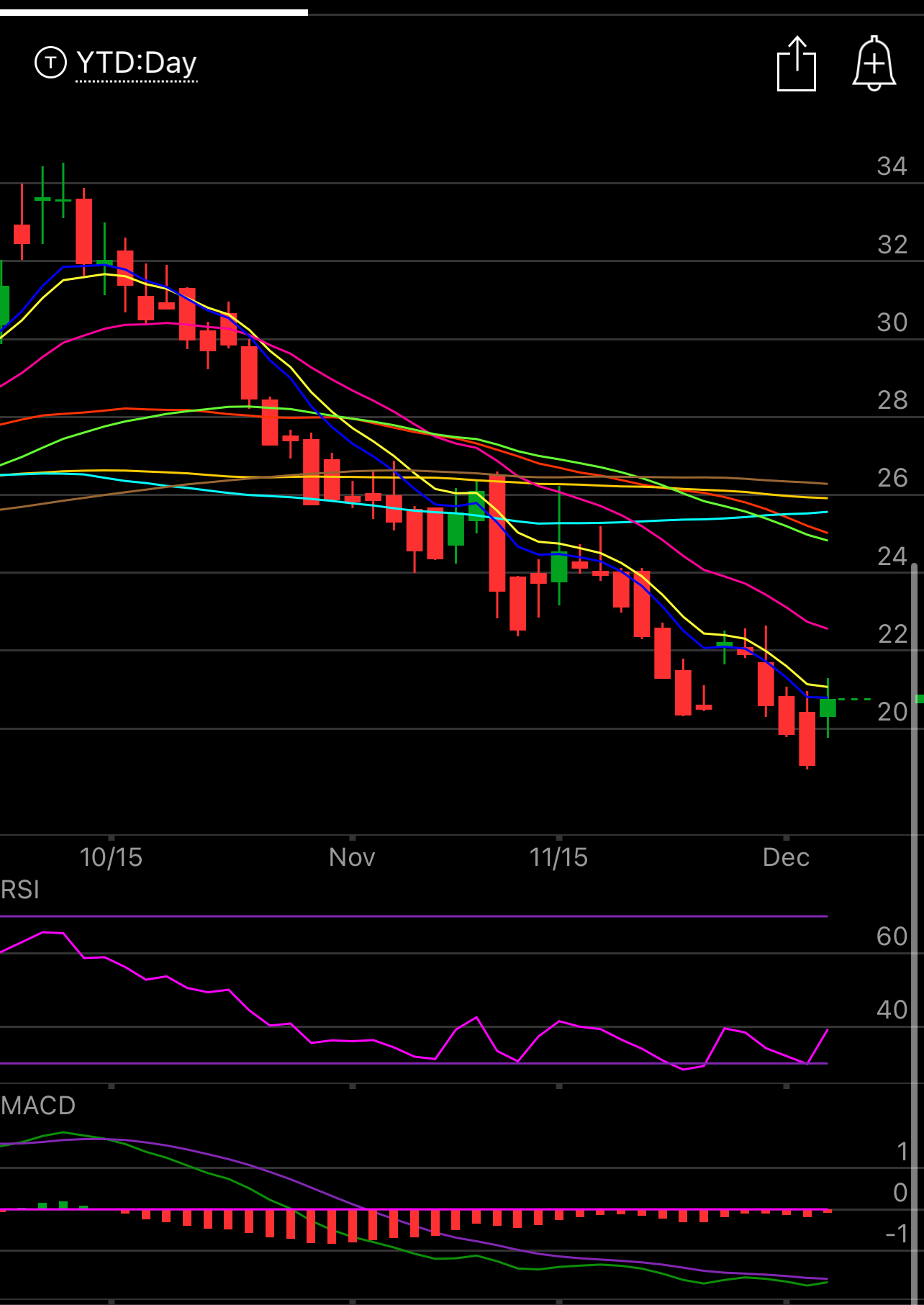The width and height of the screenshot is (924, 1305).
Task: Tap the RSI 40 level label
Action: tap(892, 1010)
